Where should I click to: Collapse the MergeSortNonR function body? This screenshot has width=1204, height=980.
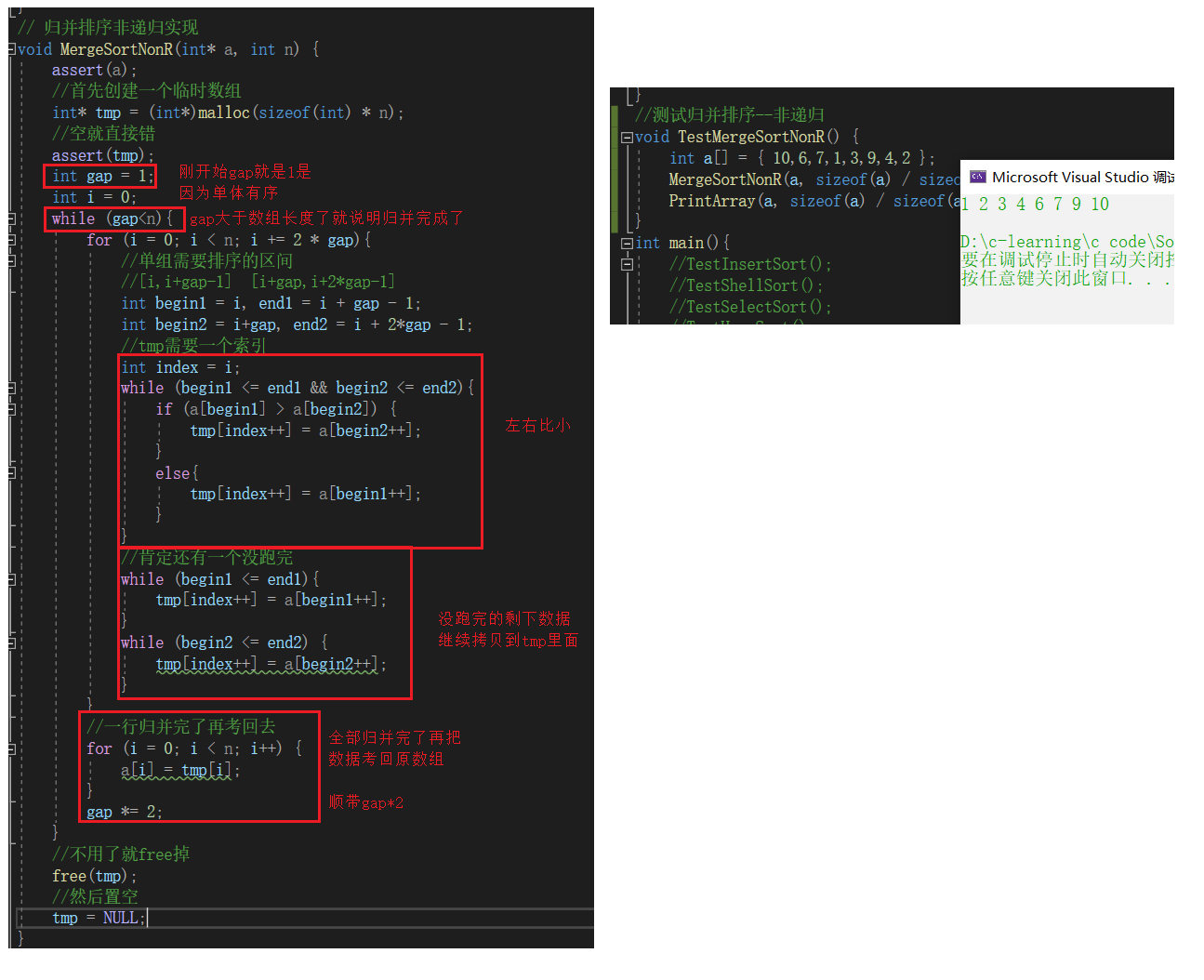(12, 49)
